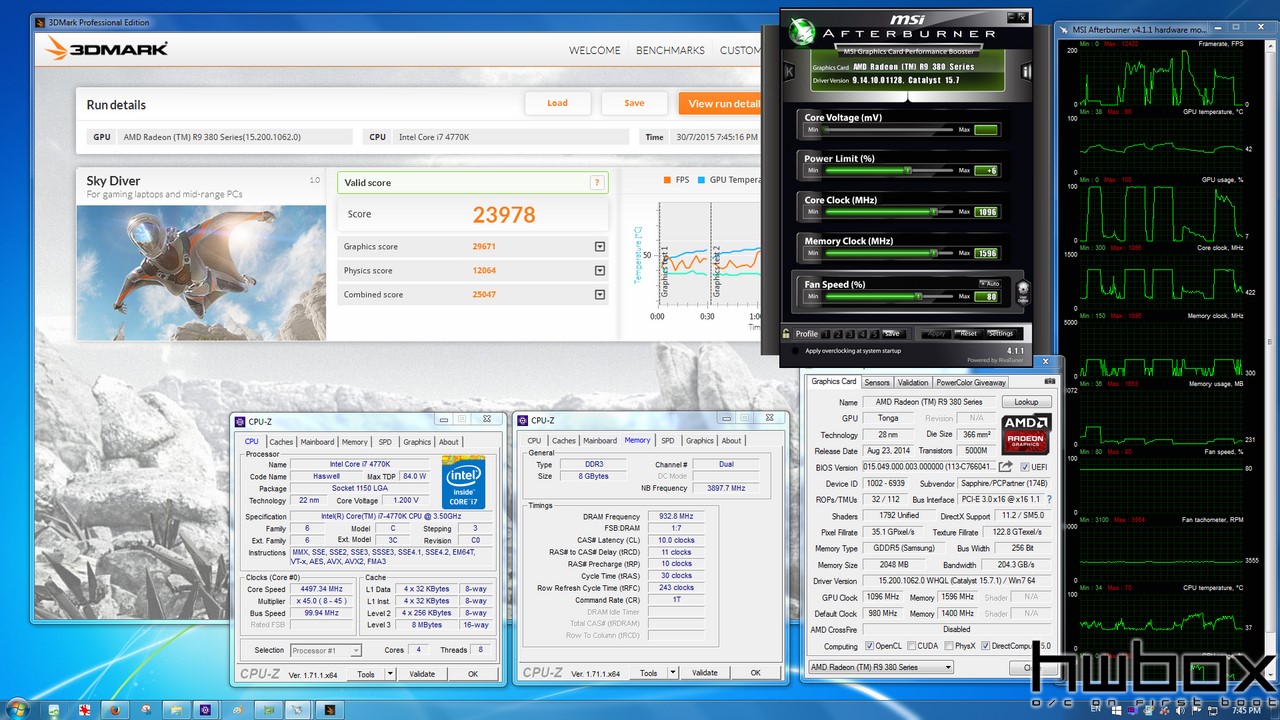The height and width of the screenshot is (720, 1280).
Task: Click the 3DMark logo
Action: [107, 49]
